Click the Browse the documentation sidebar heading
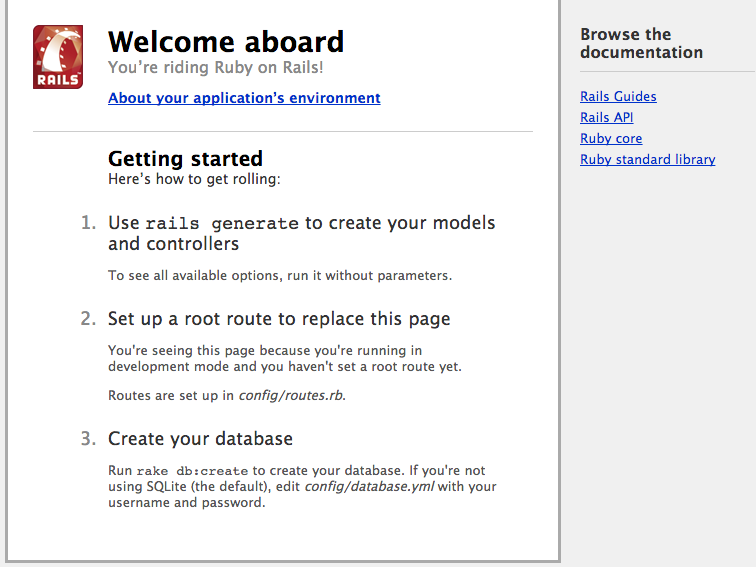This screenshot has height=567, width=756. click(641, 43)
